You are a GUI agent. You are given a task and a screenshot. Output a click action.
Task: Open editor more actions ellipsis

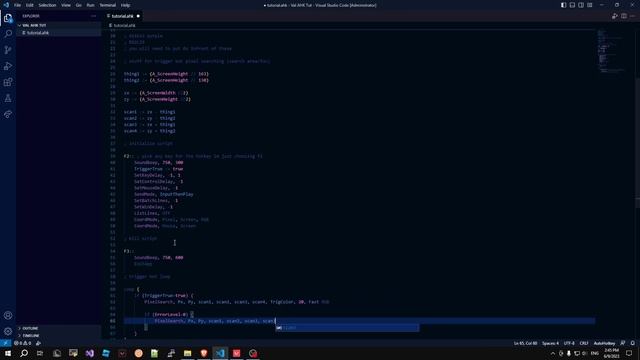(633, 16)
